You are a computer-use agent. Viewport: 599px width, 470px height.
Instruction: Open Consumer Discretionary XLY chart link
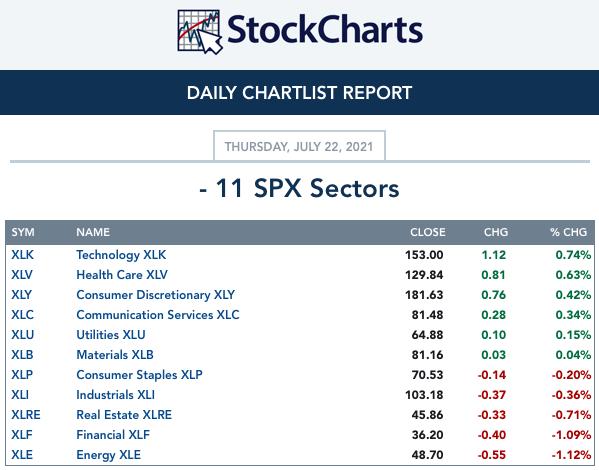[155, 295]
